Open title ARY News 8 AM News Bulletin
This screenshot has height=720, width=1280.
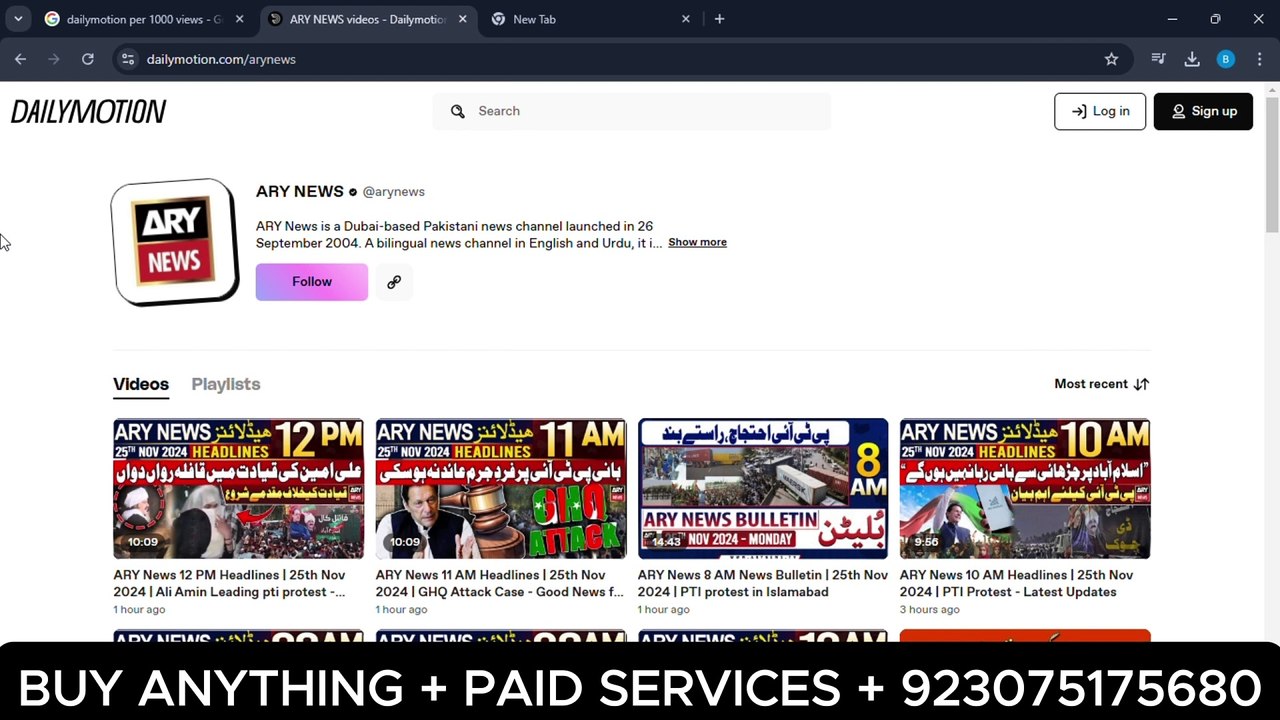pyautogui.click(x=763, y=583)
